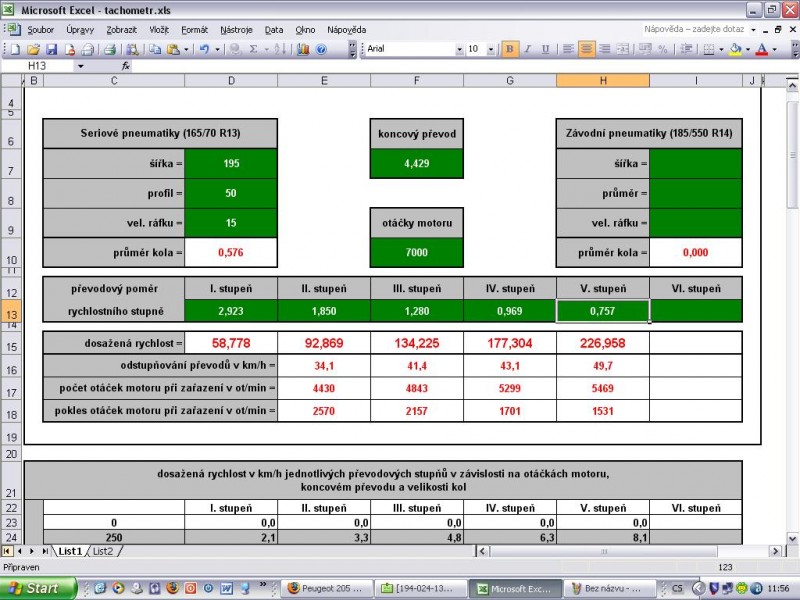Click the Windows Start button
Image resolution: width=800 pixels, height=600 pixels.
point(38,589)
